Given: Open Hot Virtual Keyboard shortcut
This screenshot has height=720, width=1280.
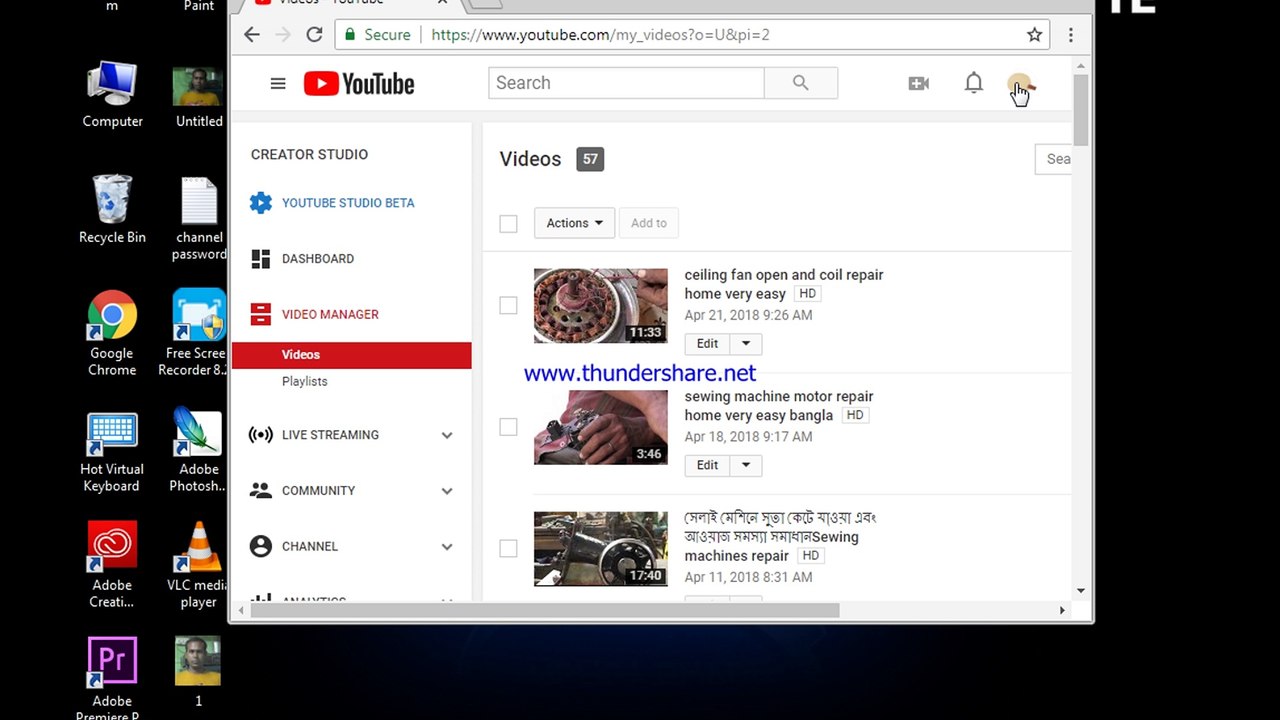Looking at the screenshot, I should (x=112, y=450).
